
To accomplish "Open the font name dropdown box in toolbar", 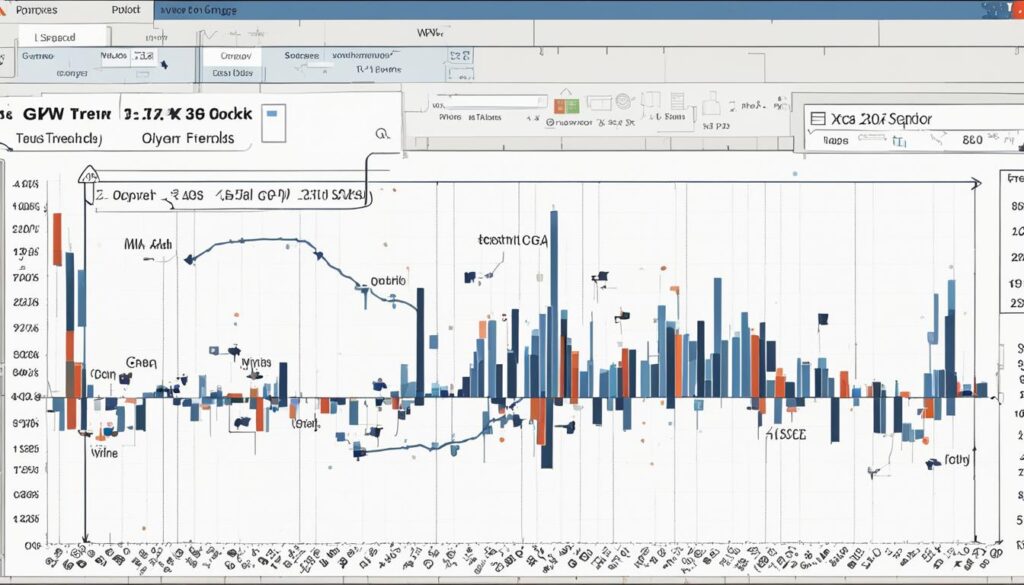I will [x=489, y=102].
